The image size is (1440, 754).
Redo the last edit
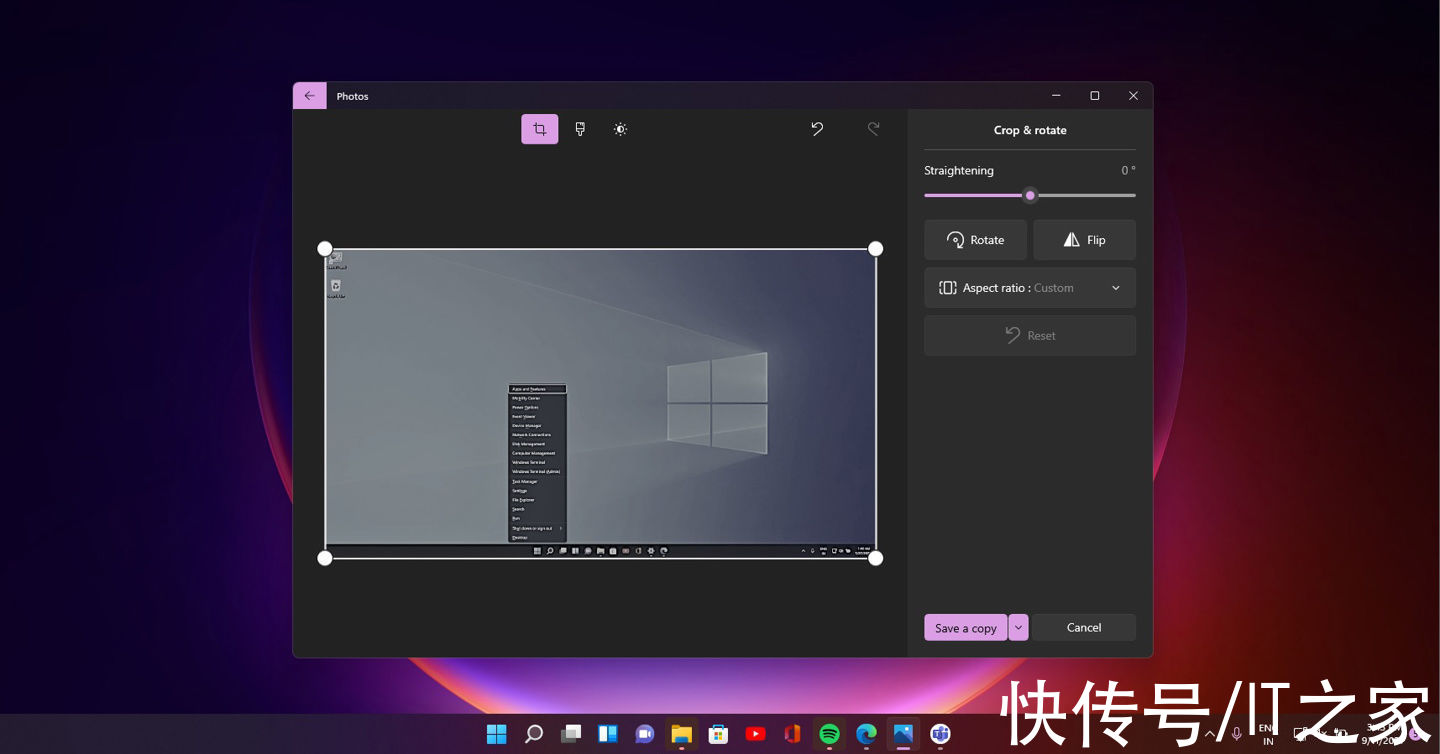click(x=873, y=129)
